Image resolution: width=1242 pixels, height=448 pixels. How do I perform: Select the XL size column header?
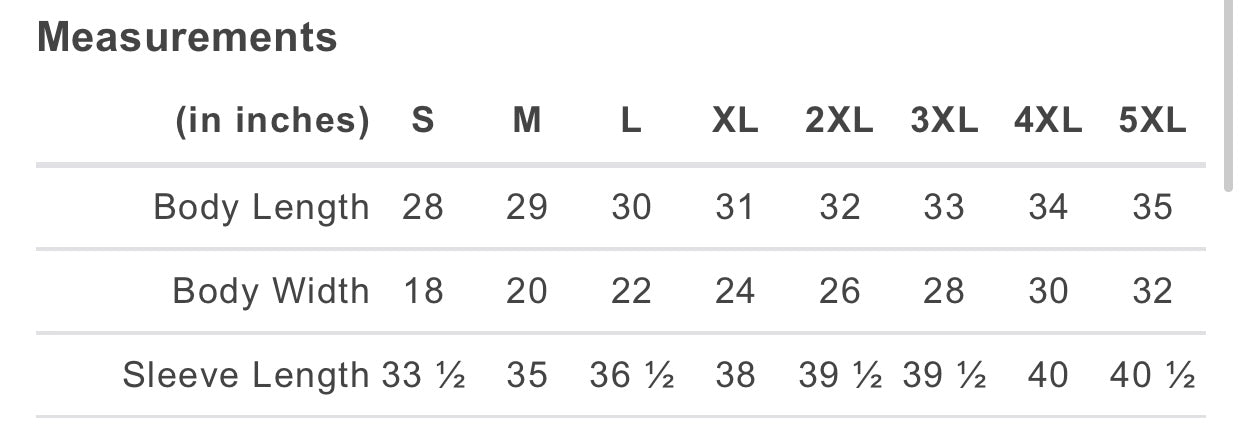tap(735, 121)
